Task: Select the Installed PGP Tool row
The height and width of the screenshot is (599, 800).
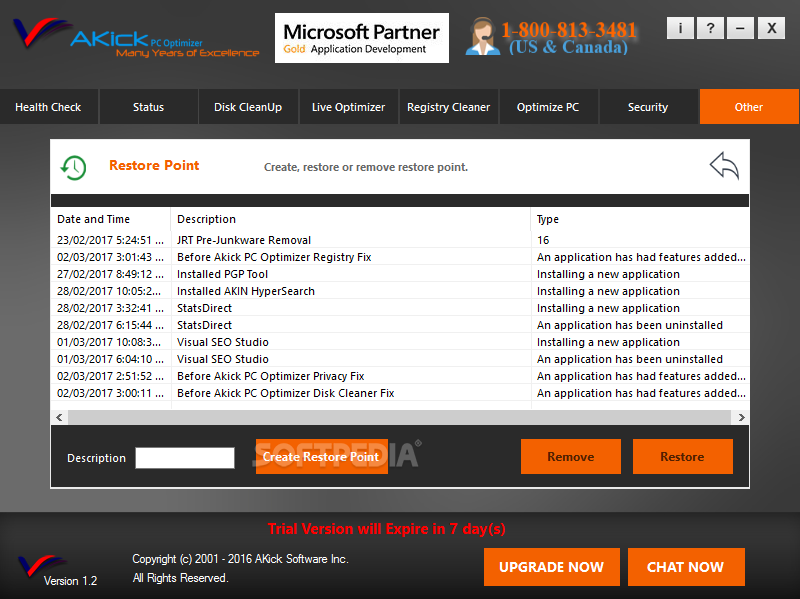Action: pos(399,274)
